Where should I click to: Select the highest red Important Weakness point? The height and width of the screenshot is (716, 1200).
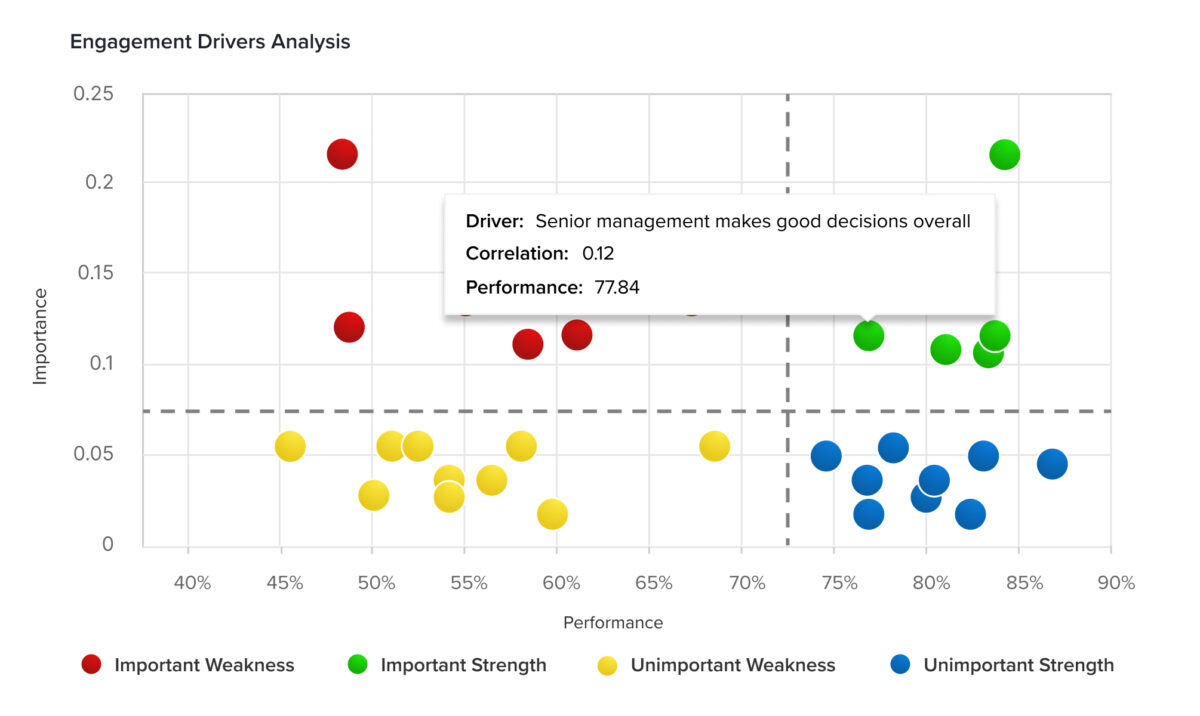click(x=342, y=154)
